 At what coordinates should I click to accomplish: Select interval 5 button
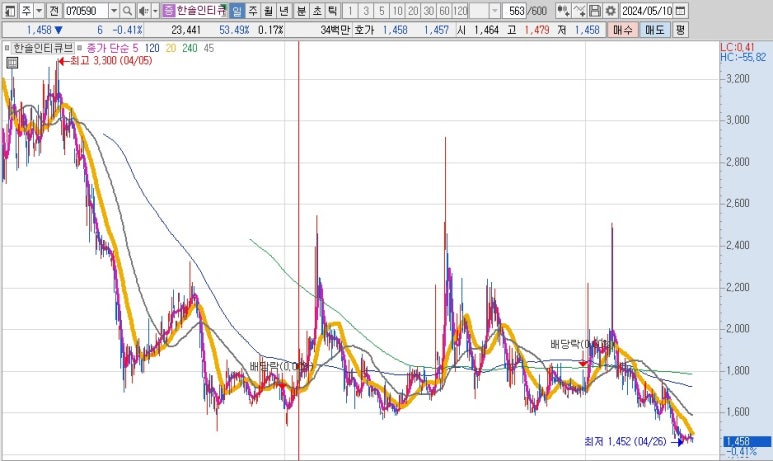click(x=382, y=10)
